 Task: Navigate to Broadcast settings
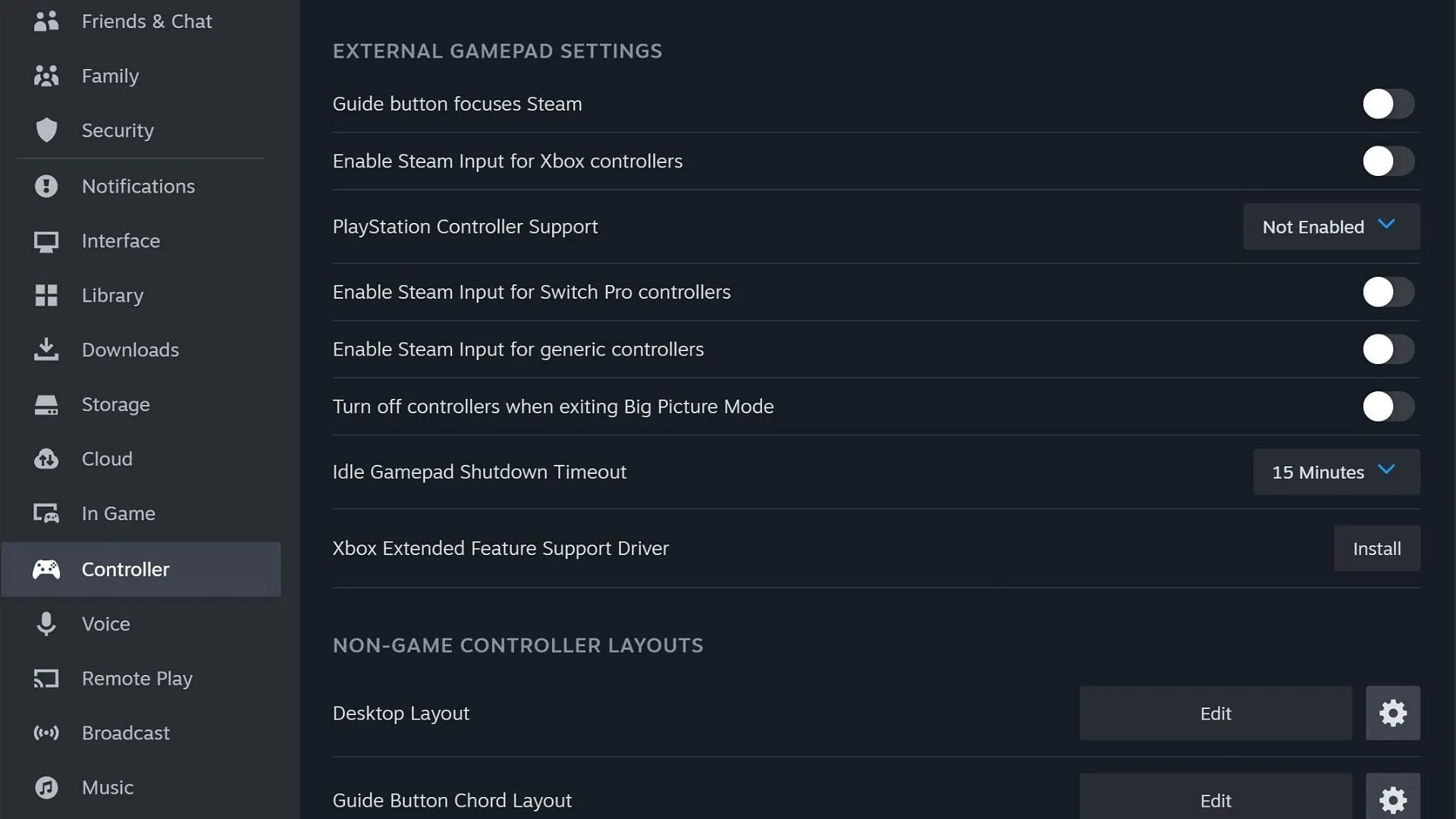(126, 732)
